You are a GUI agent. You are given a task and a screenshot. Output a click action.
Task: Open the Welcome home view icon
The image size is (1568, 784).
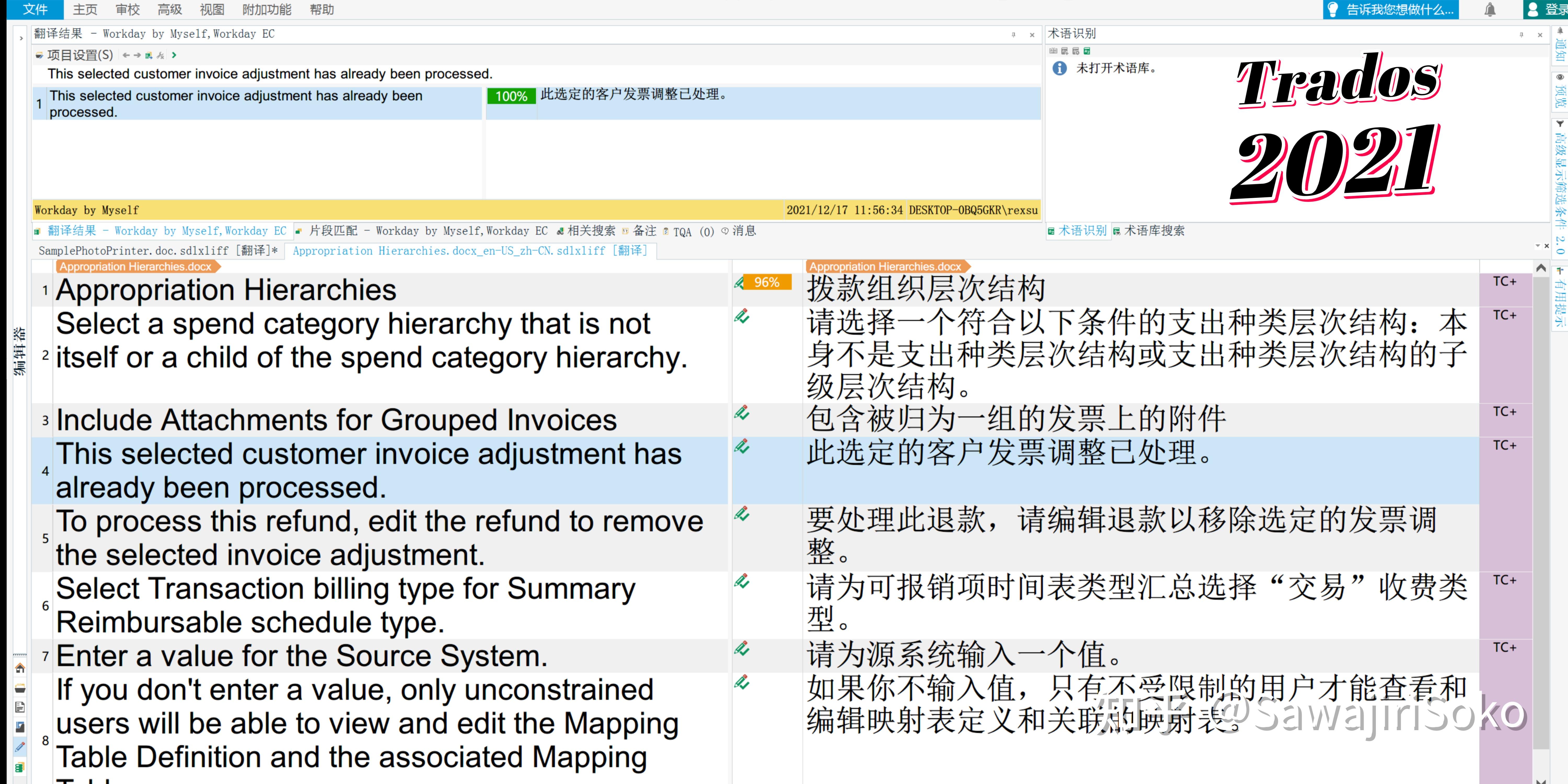[20, 668]
